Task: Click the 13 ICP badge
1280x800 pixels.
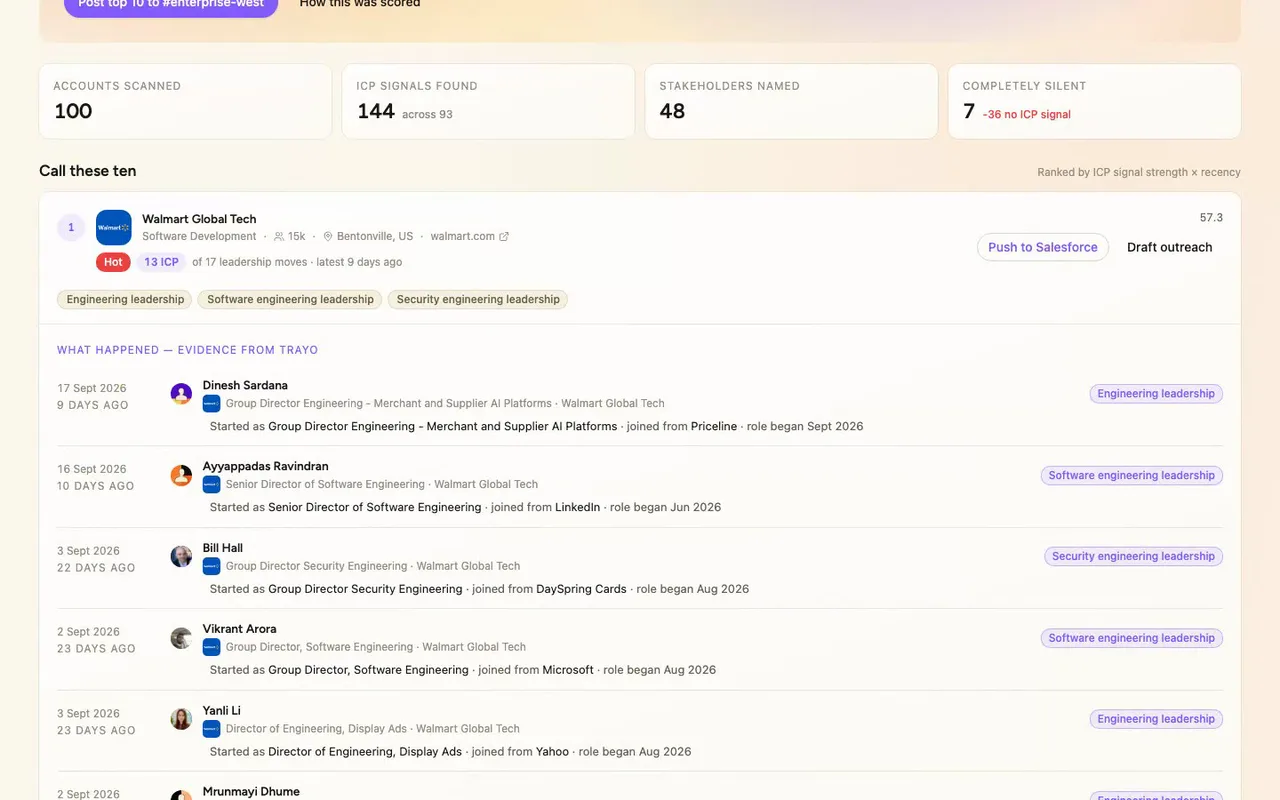Action: [x=161, y=262]
